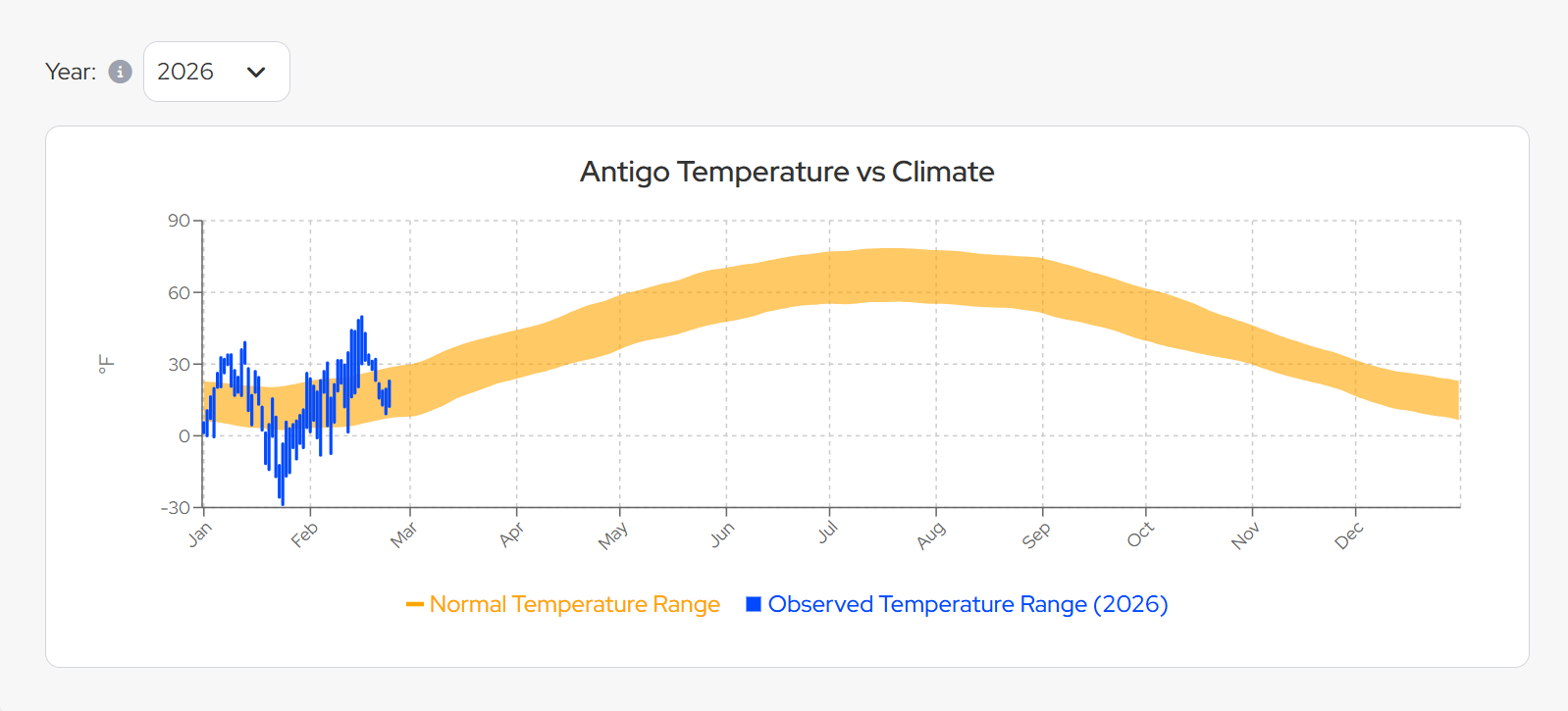Click the Antigo Temperature vs Climate title
This screenshot has width=1568, height=711.
coord(787,172)
